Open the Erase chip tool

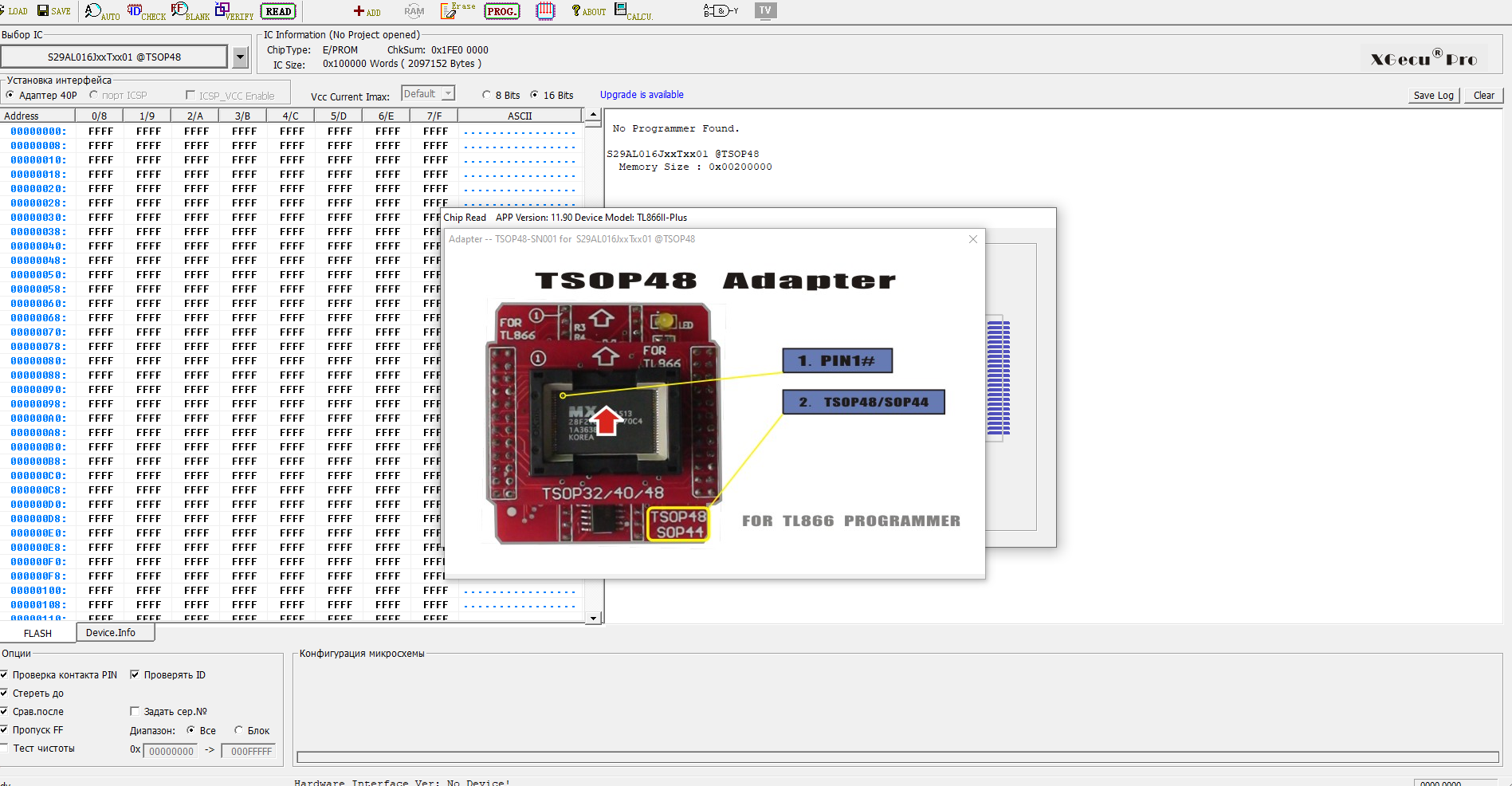458,10
